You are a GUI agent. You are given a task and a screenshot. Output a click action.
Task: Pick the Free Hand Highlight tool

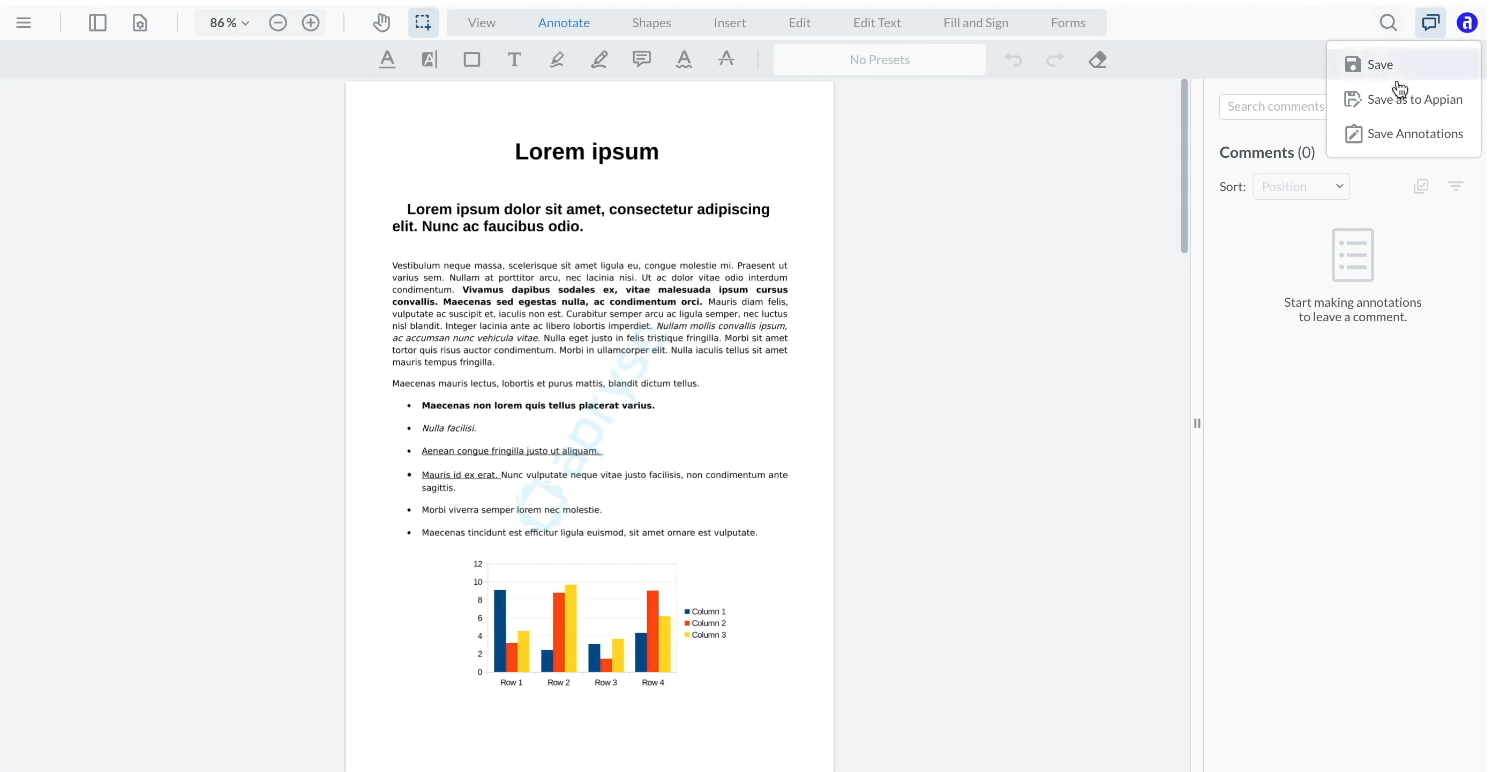557,59
